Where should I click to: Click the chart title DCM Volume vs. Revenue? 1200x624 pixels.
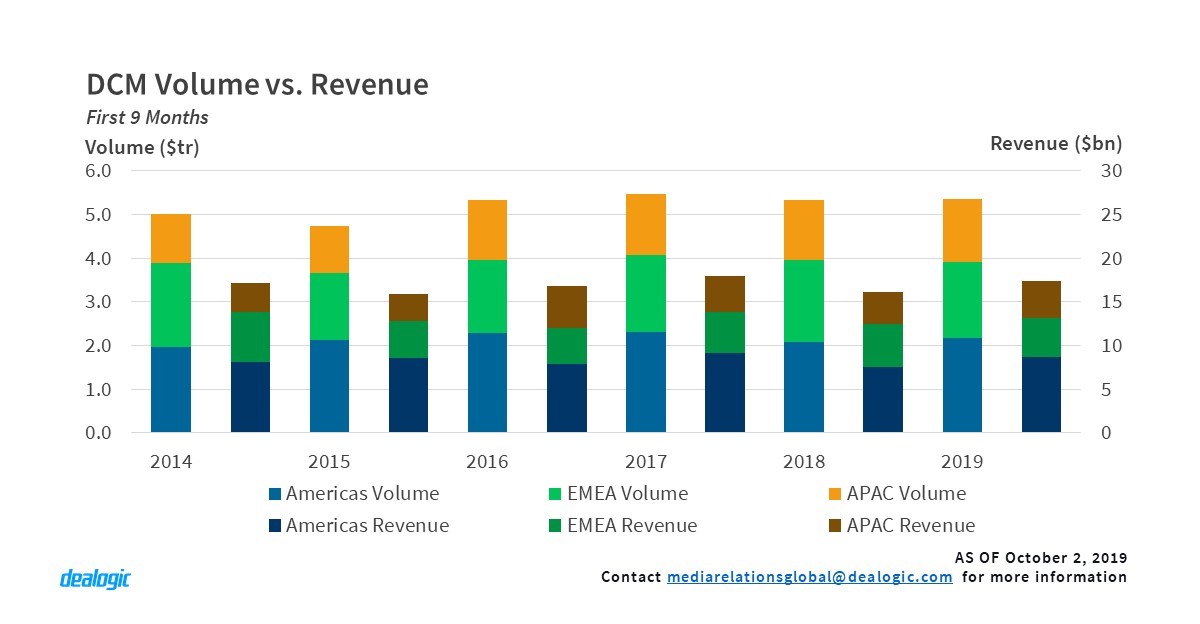point(257,85)
